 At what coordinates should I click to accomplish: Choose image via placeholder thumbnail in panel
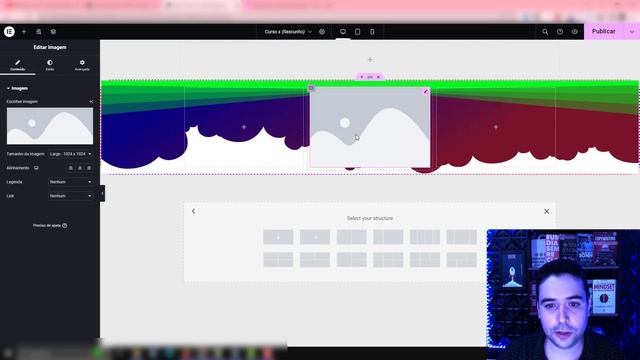coord(50,126)
